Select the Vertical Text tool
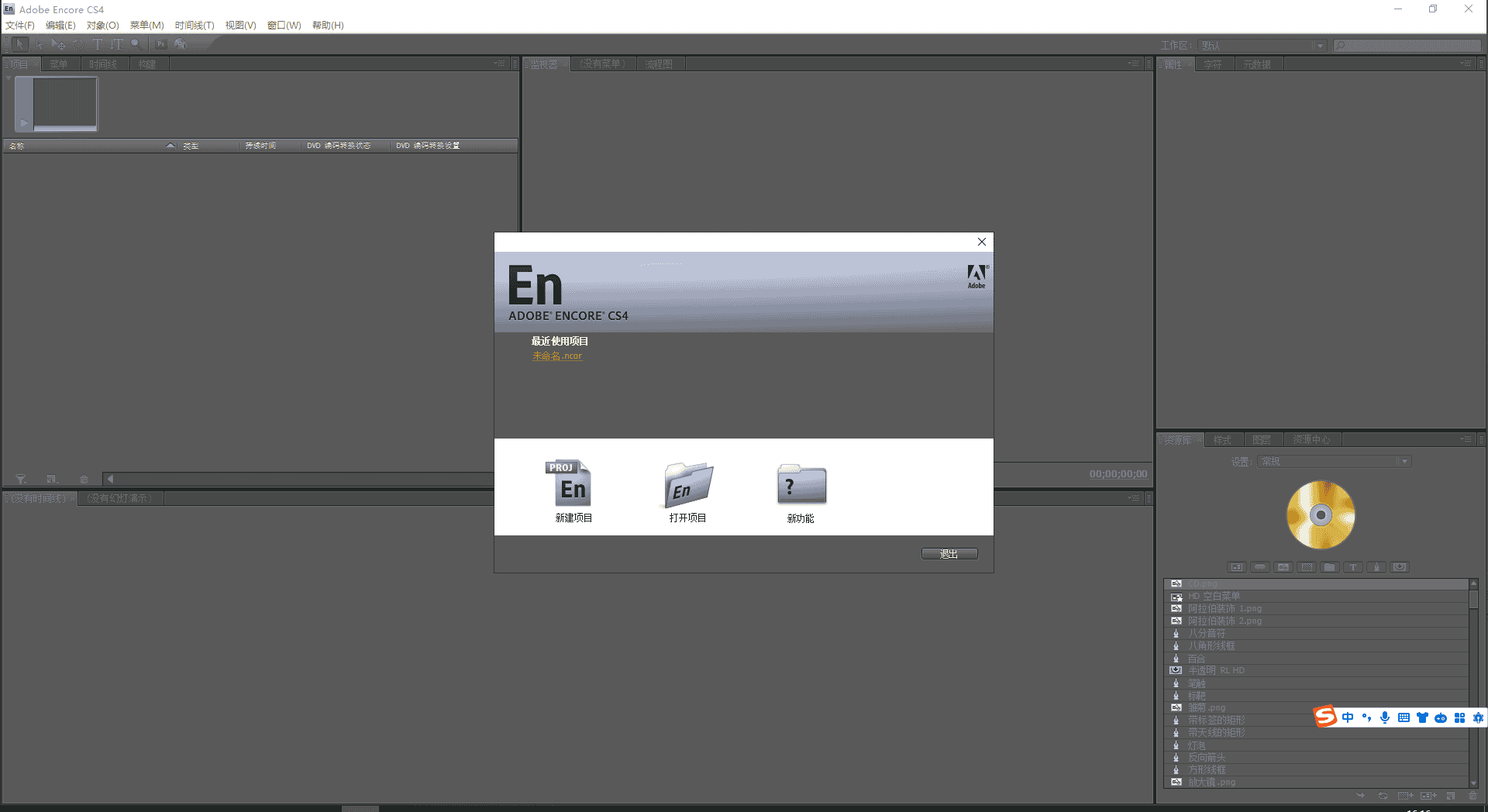 [116, 44]
